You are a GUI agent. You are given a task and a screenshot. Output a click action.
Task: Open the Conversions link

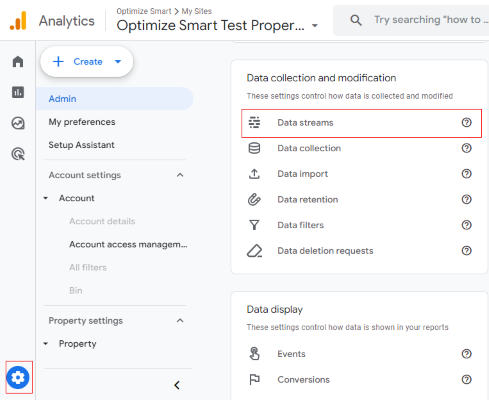[x=304, y=379]
